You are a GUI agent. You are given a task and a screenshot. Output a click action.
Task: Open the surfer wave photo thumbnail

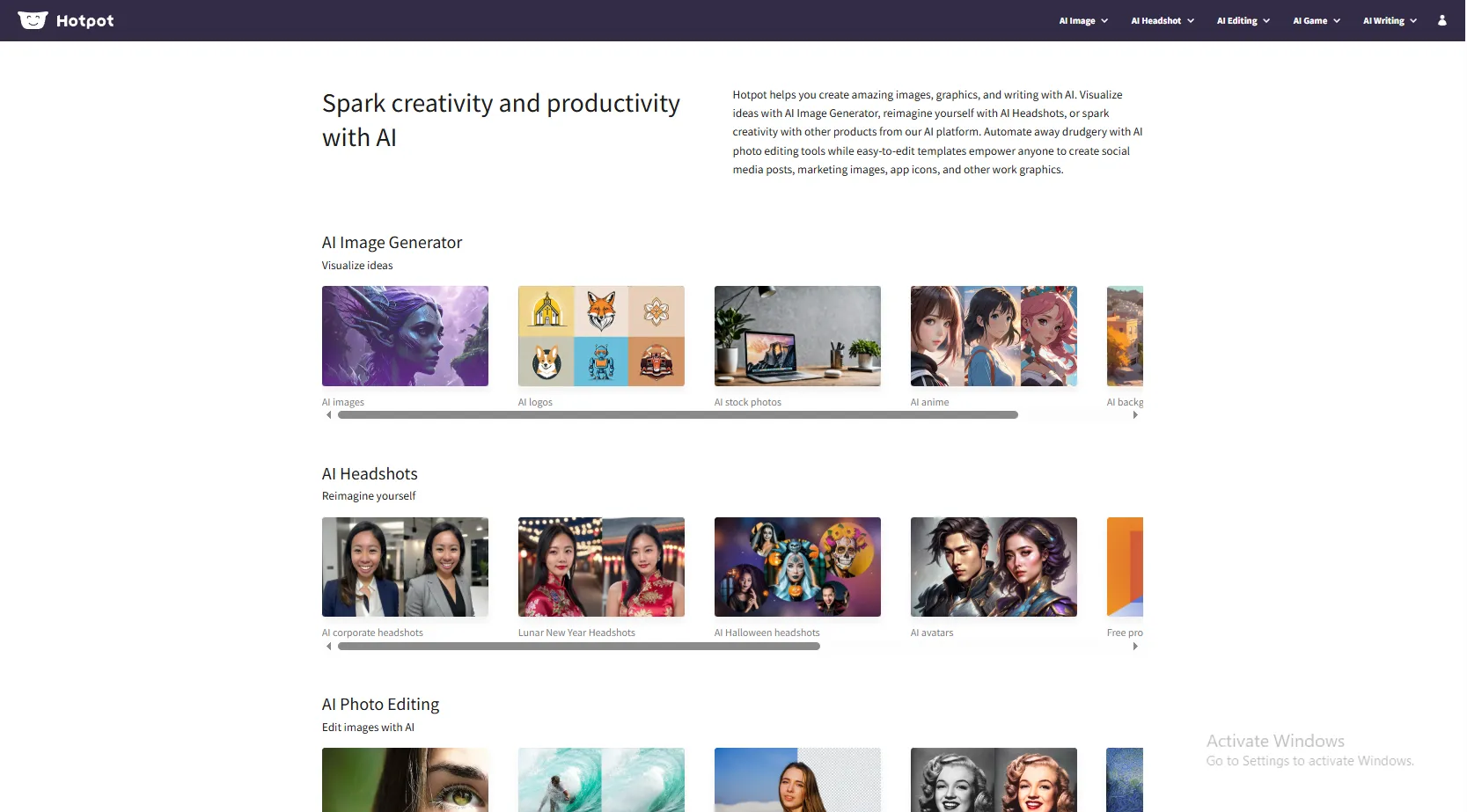[x=601, y=779]
